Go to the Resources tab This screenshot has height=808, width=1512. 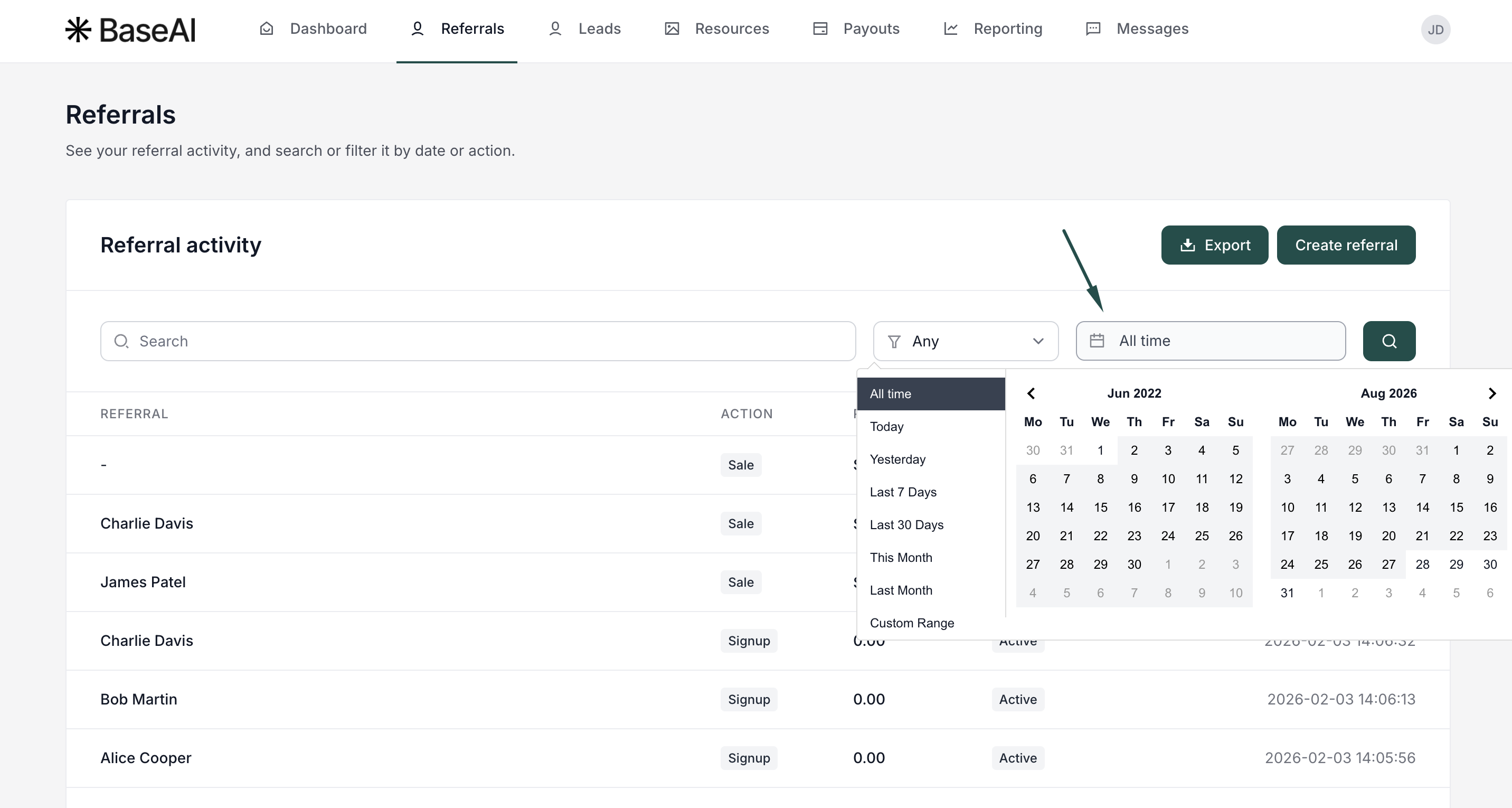tap(716, 29)
